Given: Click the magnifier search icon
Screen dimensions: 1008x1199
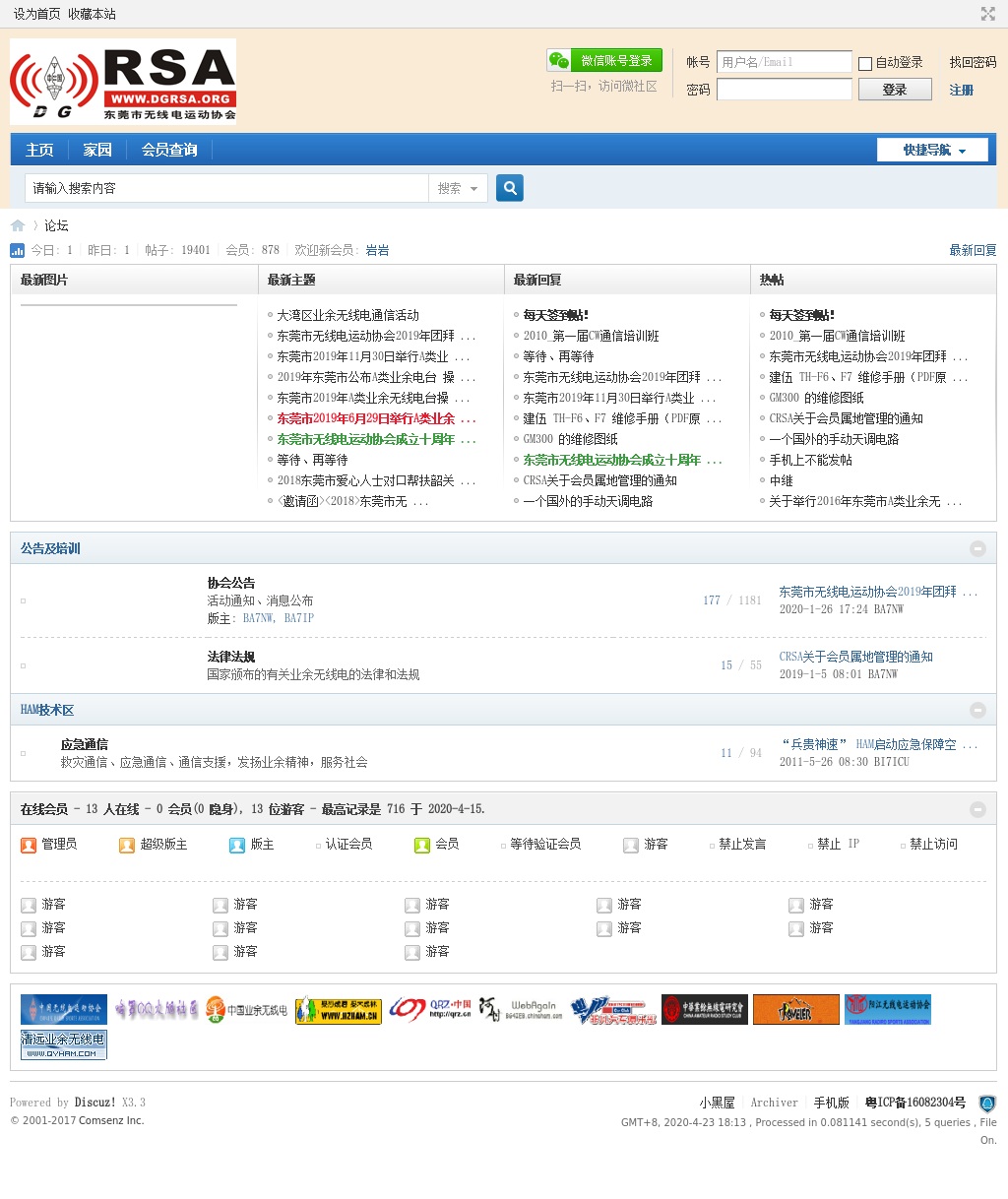Looking at the screenshot, I should [x=510, y=188].
